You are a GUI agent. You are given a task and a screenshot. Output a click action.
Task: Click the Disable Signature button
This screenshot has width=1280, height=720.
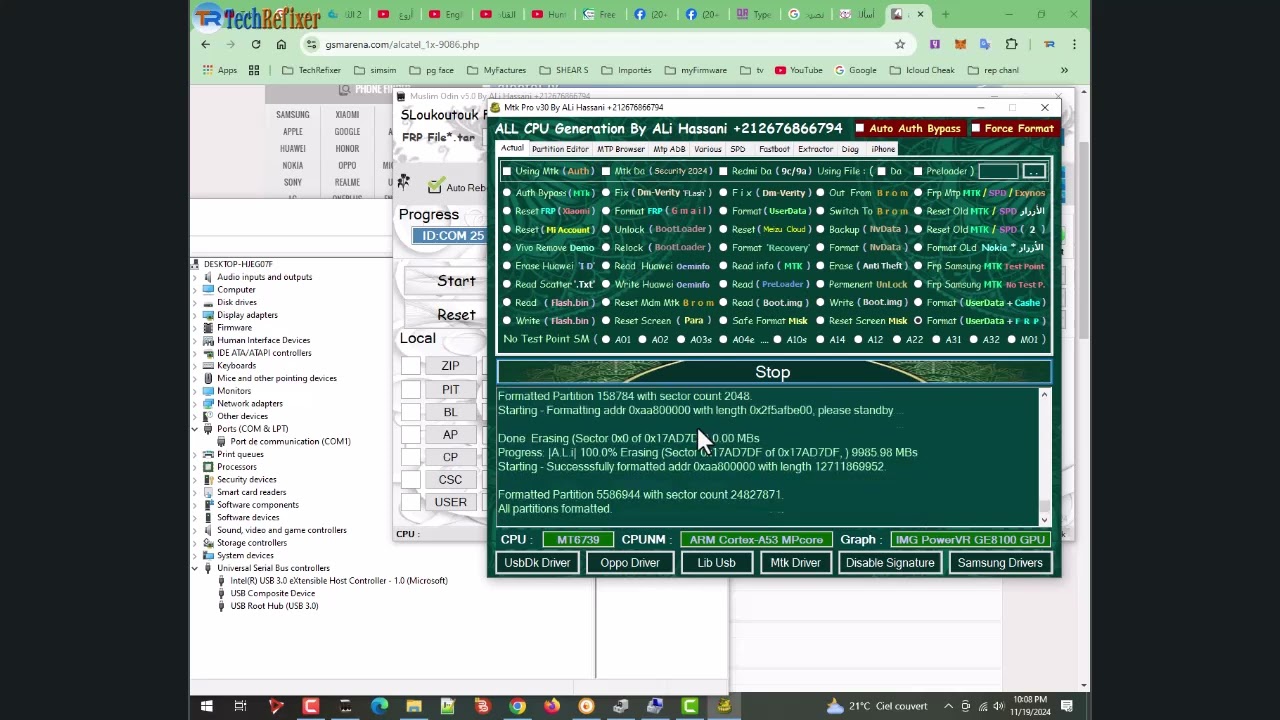(x=890, y=563)
